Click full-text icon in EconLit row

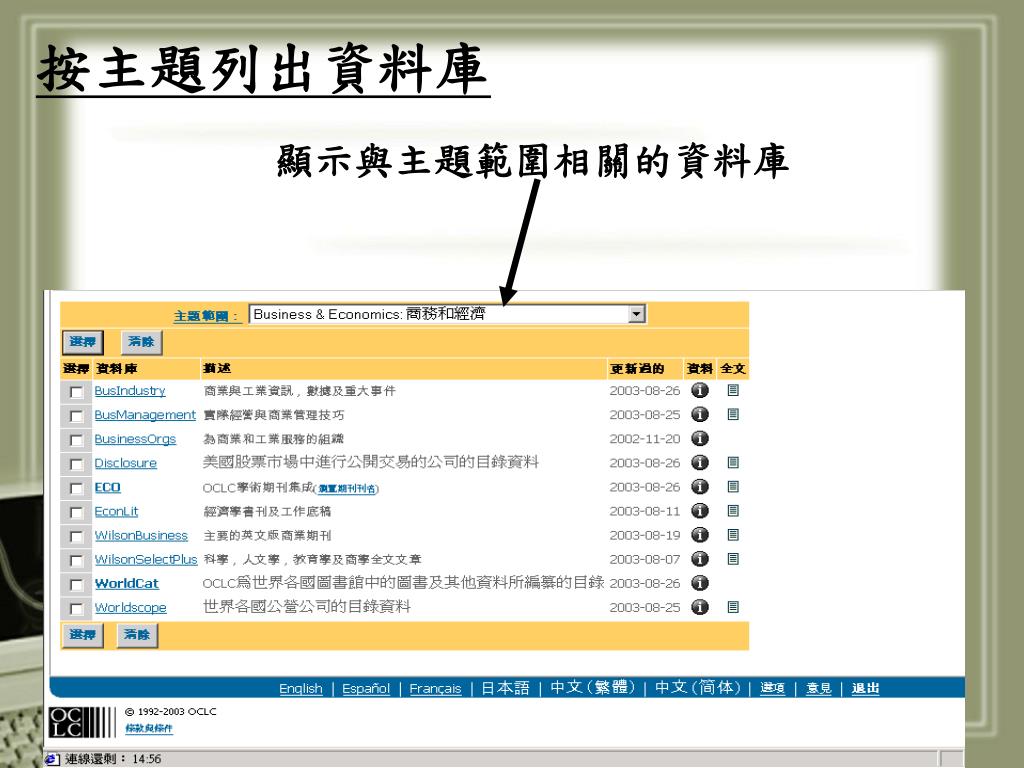pos(733,511)
